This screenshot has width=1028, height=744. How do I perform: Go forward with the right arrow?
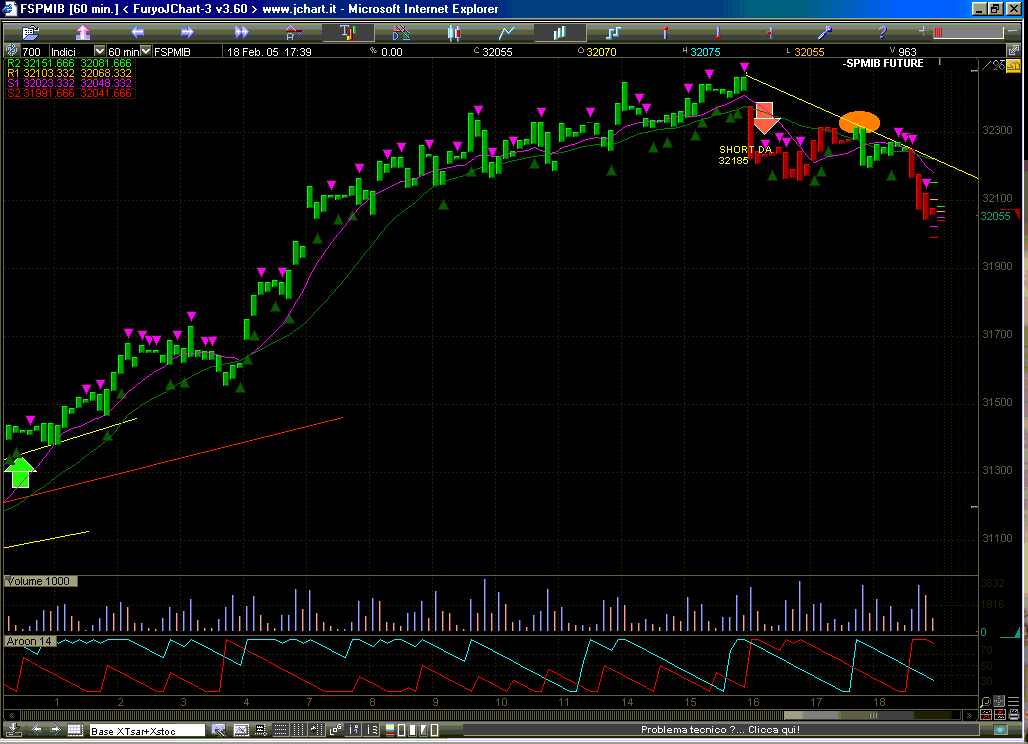pyautogui.click(x=187, y=33)
